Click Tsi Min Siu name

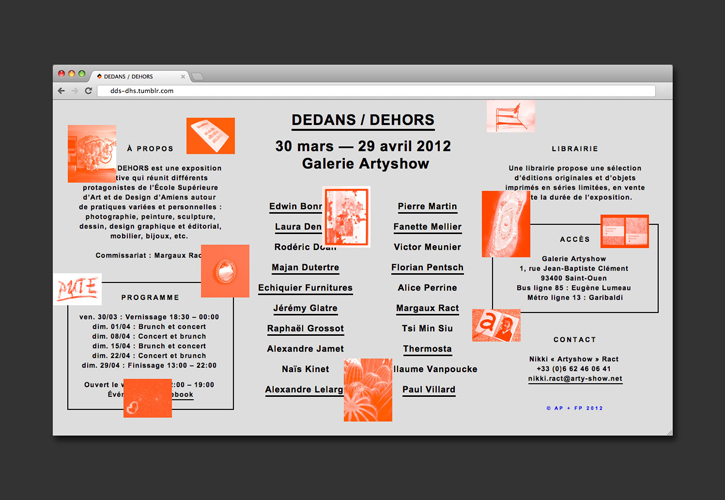[427, 328]
